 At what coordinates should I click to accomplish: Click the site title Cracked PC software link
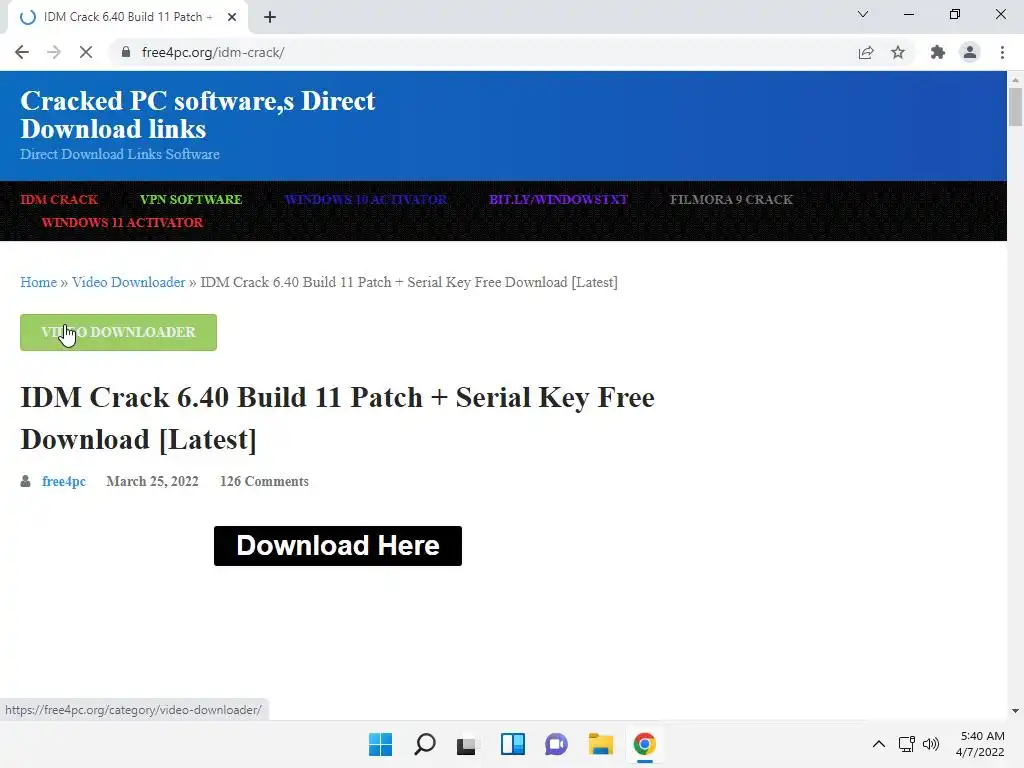[198, 115]
